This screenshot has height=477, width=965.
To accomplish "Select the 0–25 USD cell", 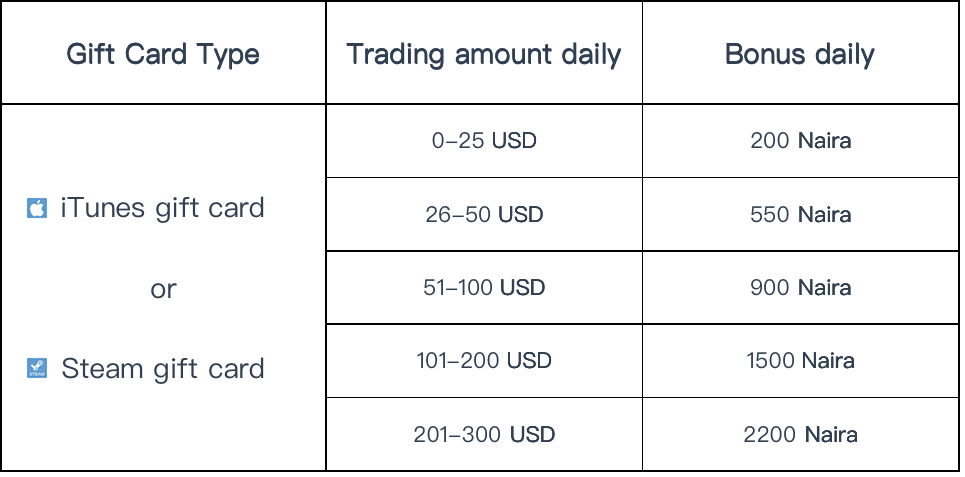I will (484, 141).
